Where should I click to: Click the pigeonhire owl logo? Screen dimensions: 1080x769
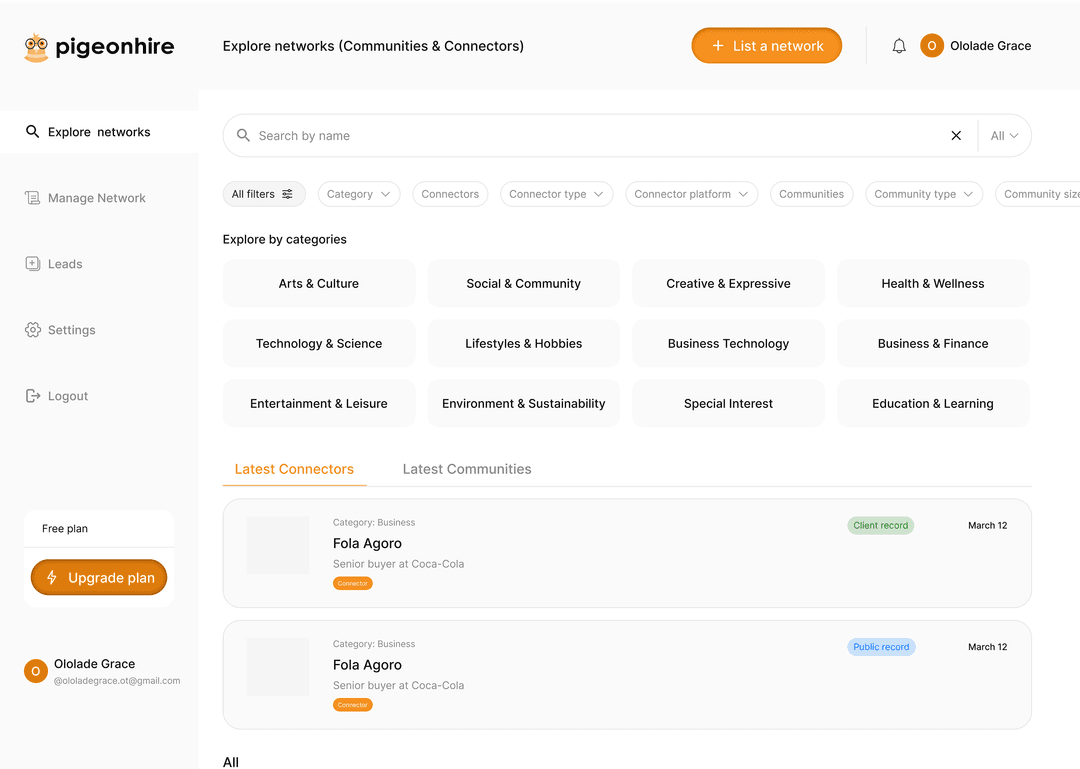click(36, 47)
